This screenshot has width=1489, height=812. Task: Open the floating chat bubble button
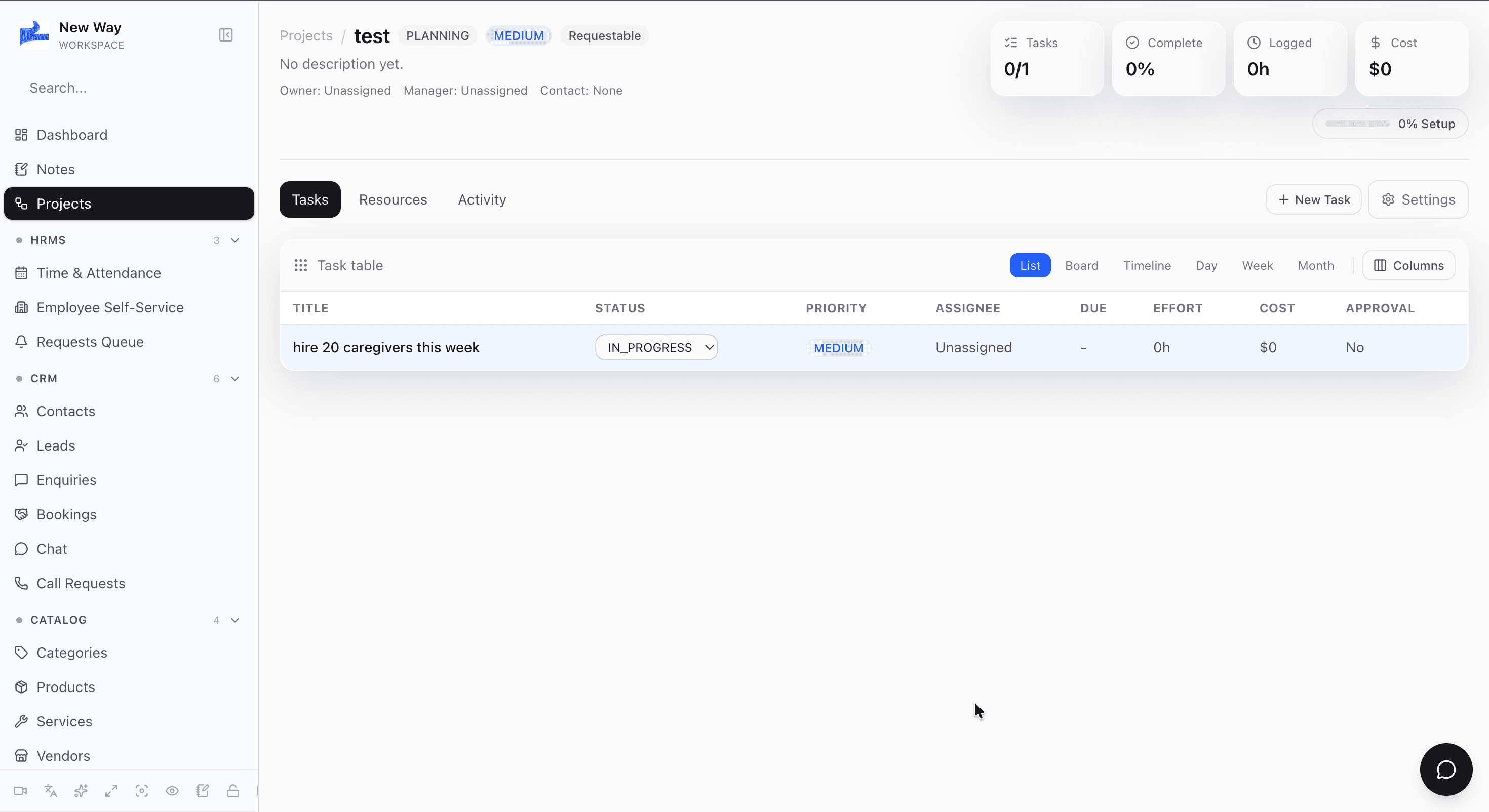coord(1445,769)
